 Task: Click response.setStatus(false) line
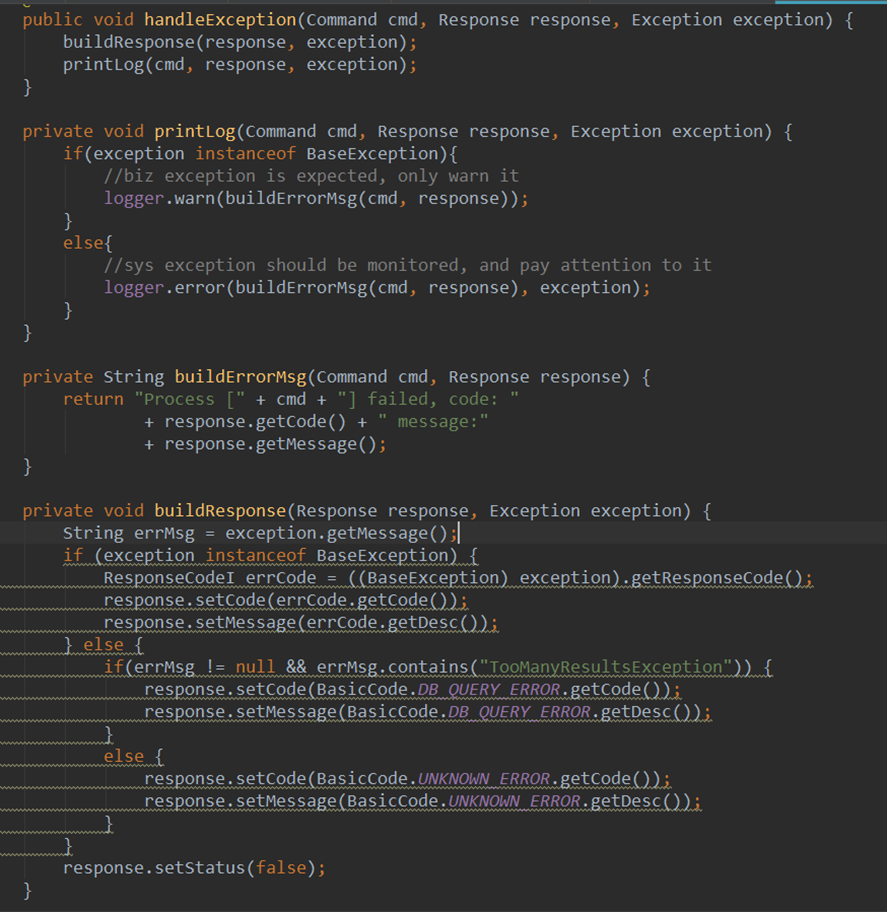(x=194, y=868)
